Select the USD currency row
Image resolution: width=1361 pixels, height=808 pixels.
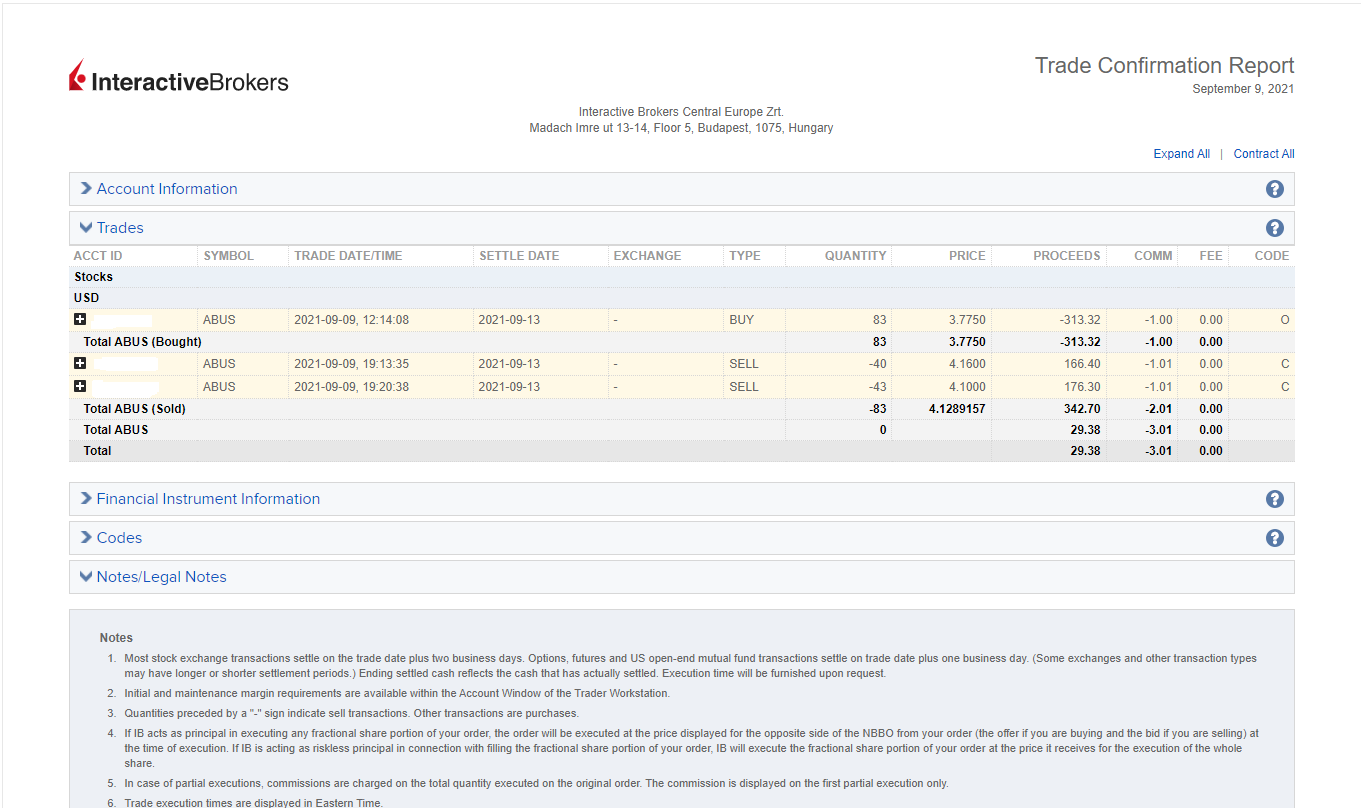(x=681, y=298)
